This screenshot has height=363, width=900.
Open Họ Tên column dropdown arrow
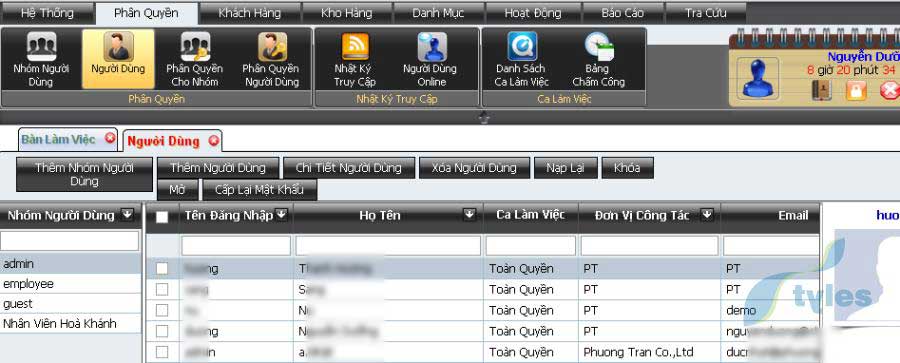point(470,214)
